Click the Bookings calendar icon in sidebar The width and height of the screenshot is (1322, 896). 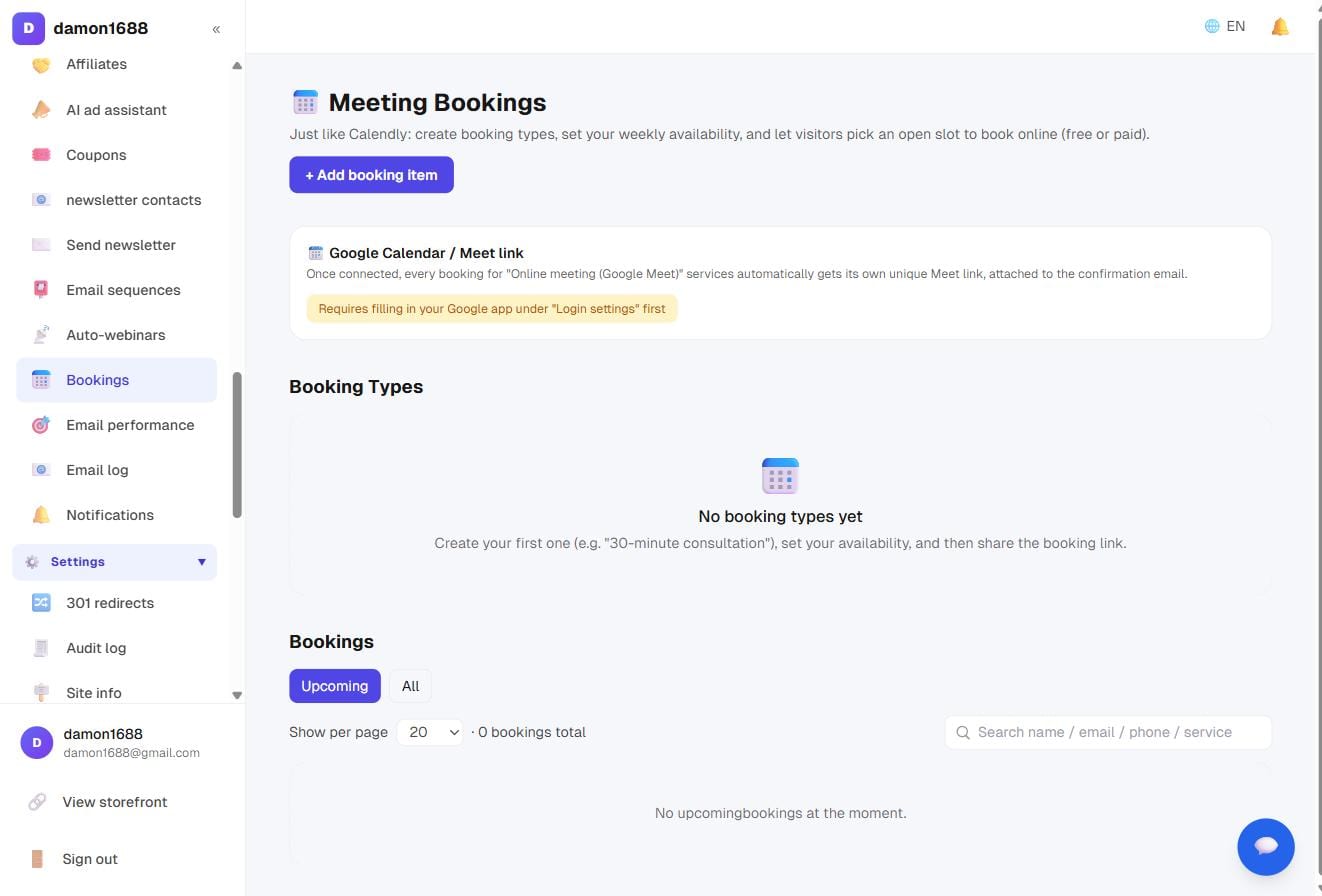[41, 380]
